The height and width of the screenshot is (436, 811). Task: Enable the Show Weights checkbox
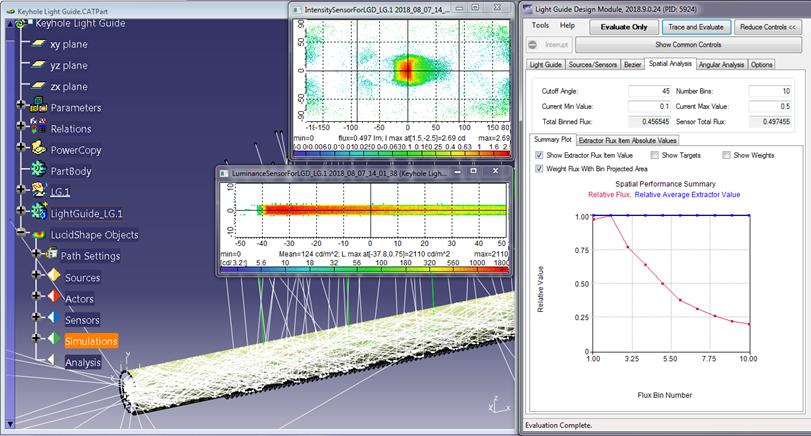point(726,155)
